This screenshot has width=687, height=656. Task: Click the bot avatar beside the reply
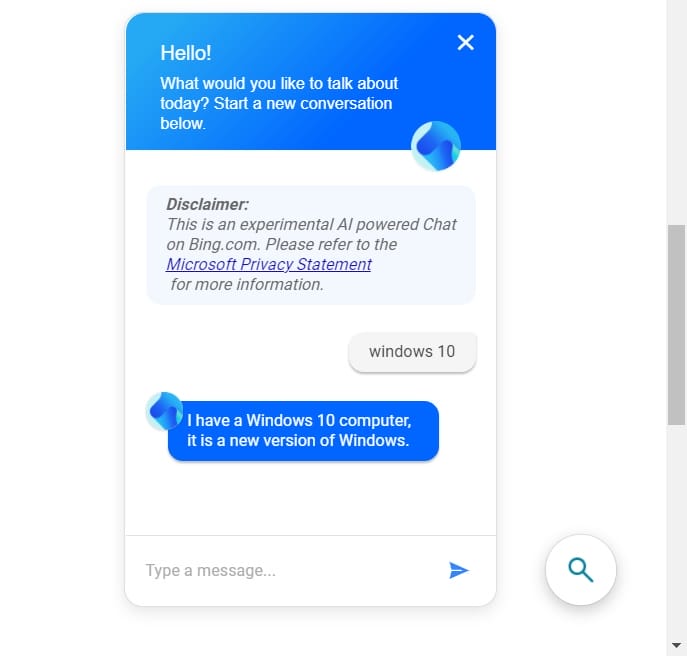coord(164,411)
